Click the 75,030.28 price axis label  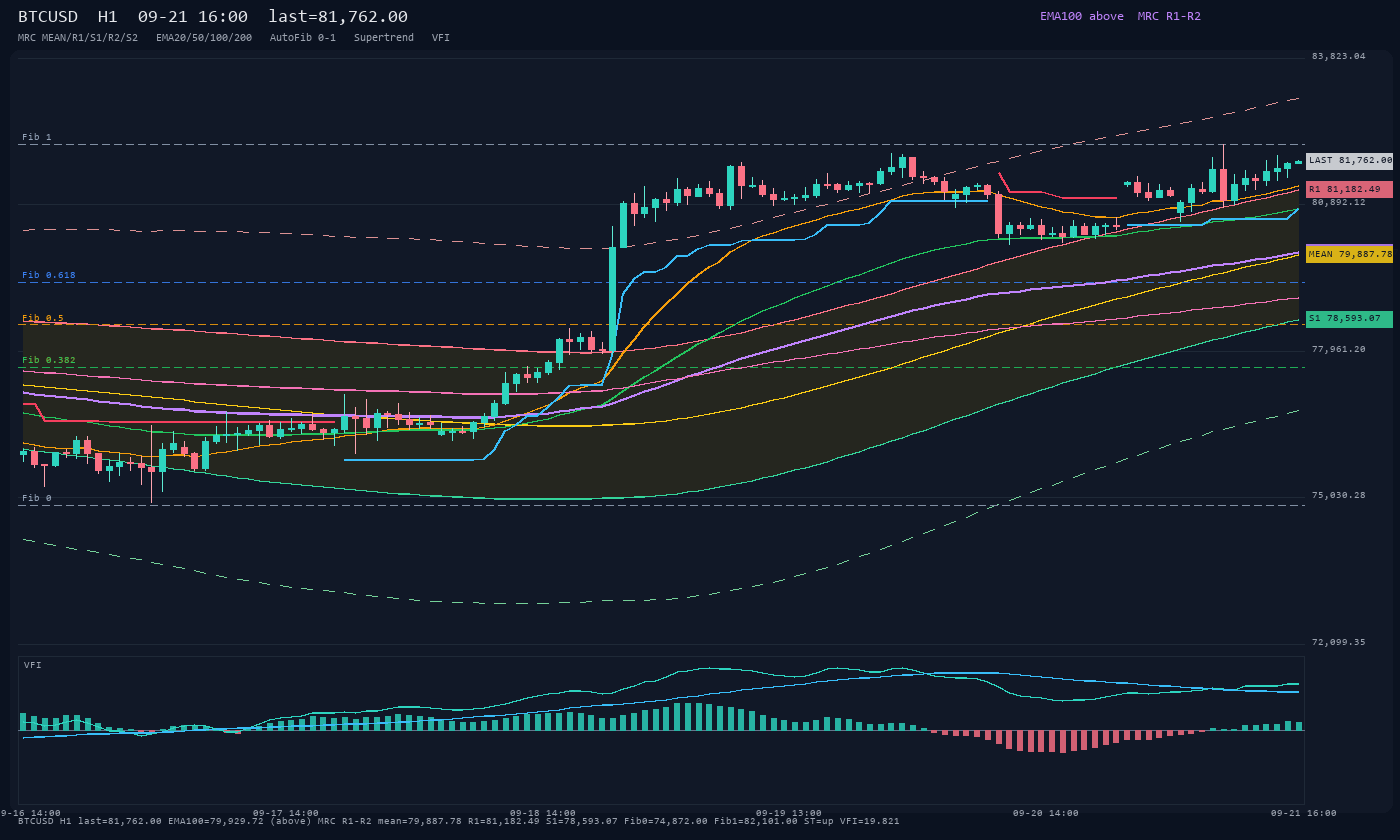(1338, 495)
